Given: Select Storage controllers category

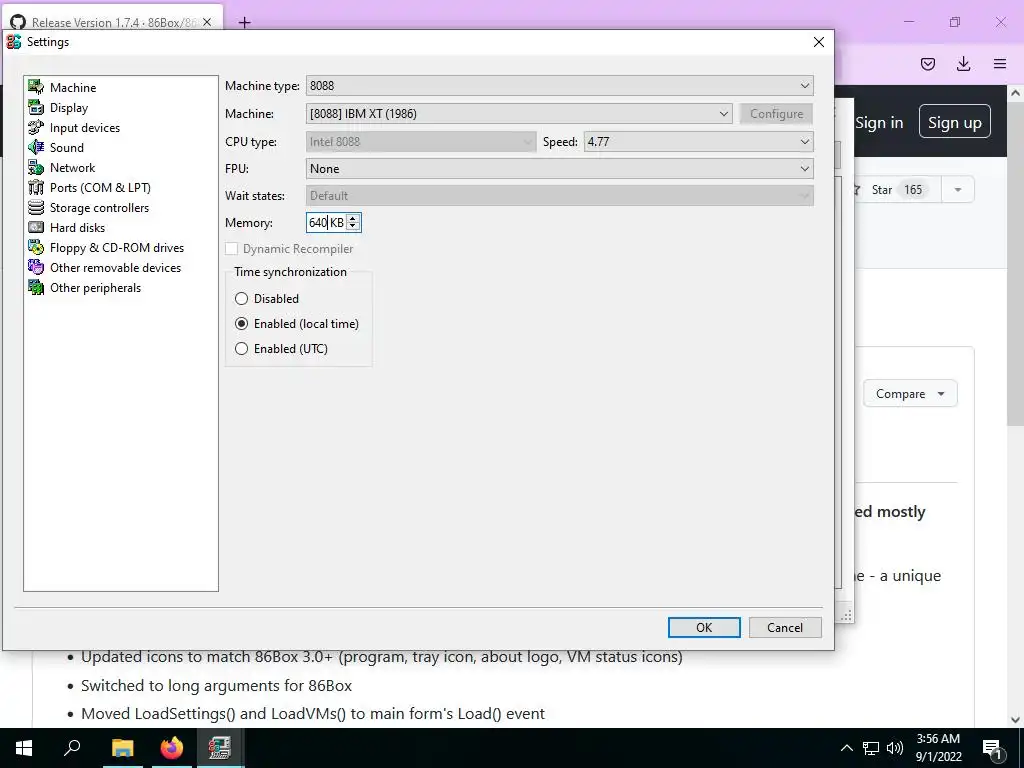Looking at the screenshot, I should tap(99, 208).
